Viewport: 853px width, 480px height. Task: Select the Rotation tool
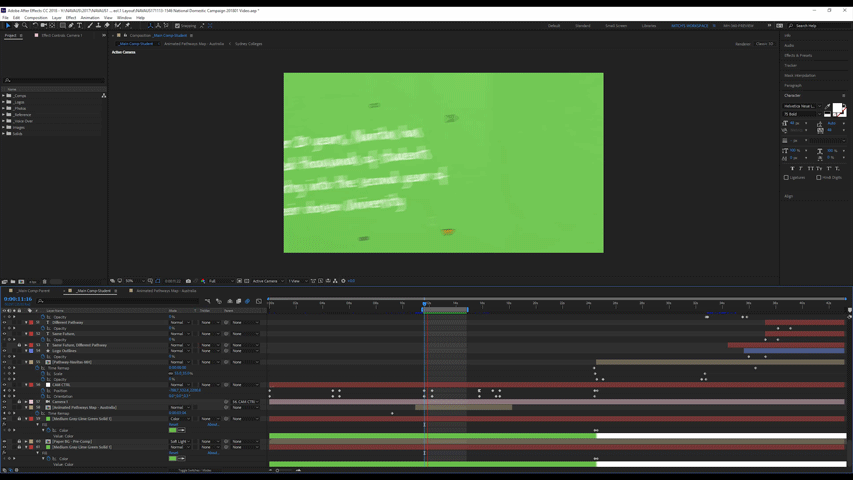coord(35,26)
